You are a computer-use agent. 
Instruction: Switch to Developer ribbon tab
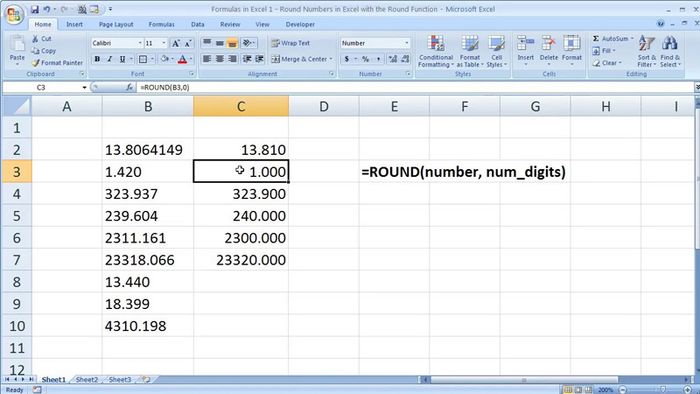tap(300, 25)
